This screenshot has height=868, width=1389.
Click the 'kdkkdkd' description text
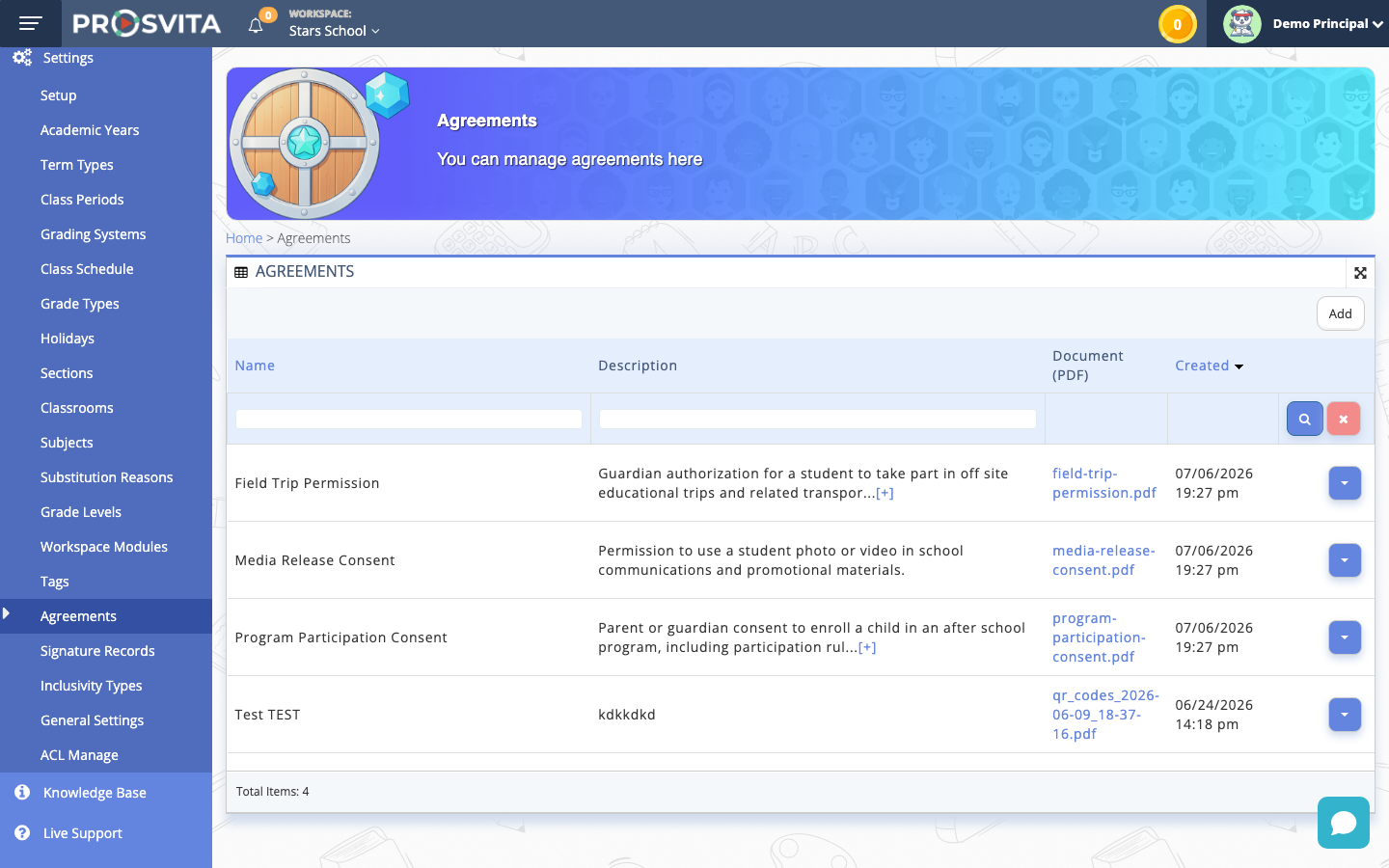click(627, 715)
